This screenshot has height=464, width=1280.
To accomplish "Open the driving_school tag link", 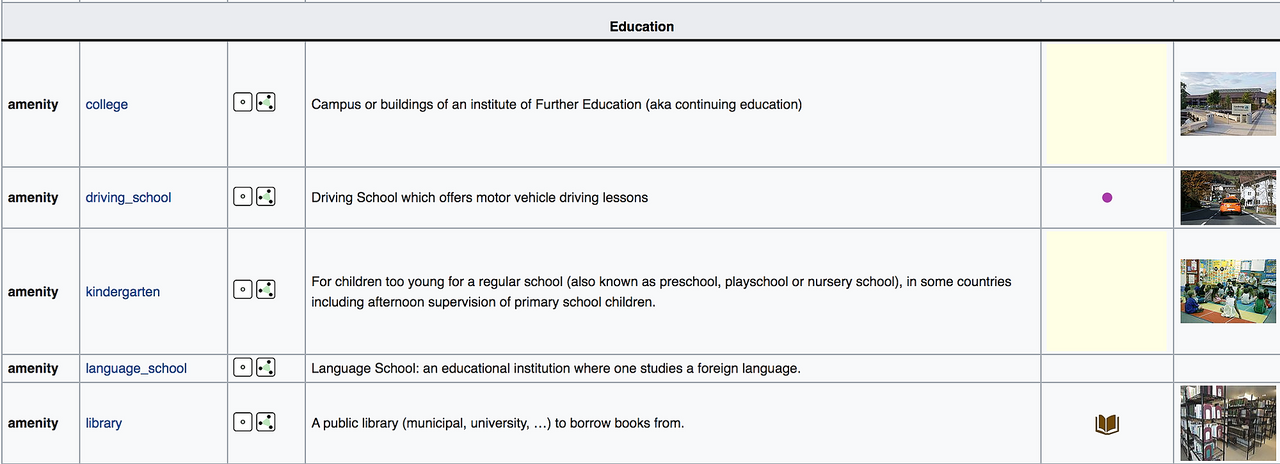I will (128, 197).
